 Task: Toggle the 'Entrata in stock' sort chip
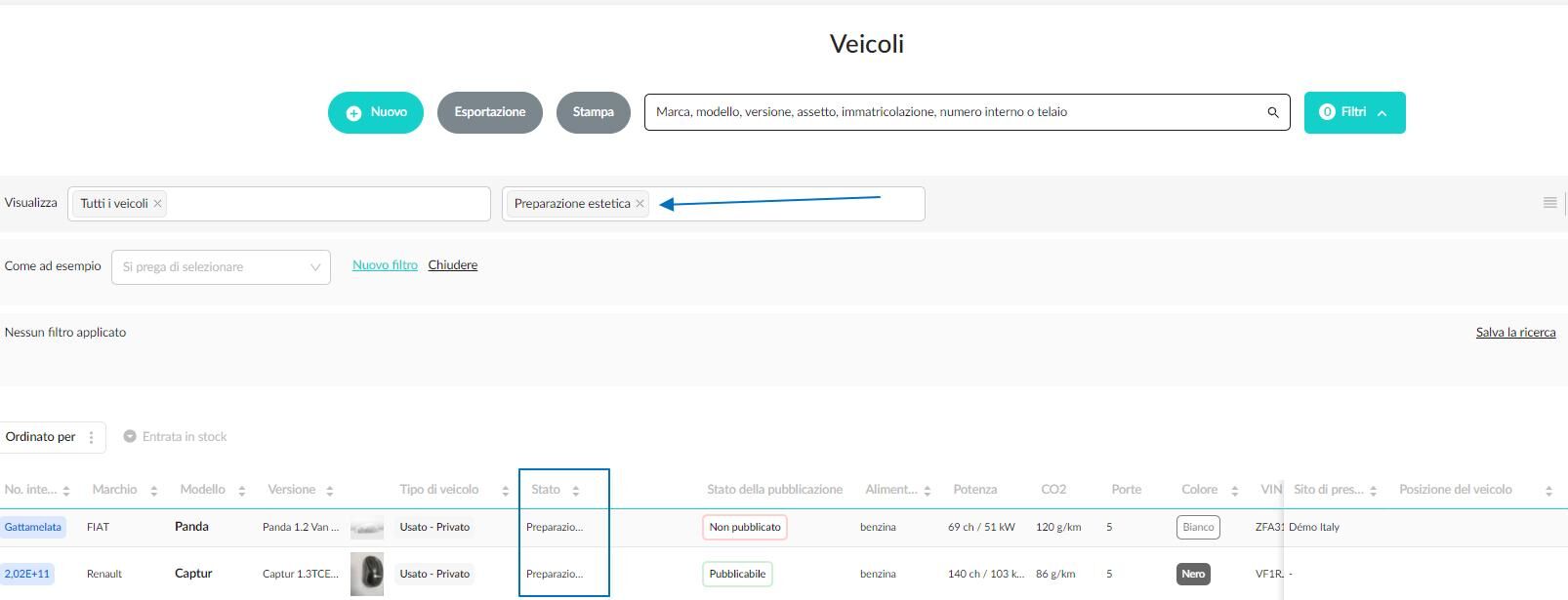tap(175, 437)
